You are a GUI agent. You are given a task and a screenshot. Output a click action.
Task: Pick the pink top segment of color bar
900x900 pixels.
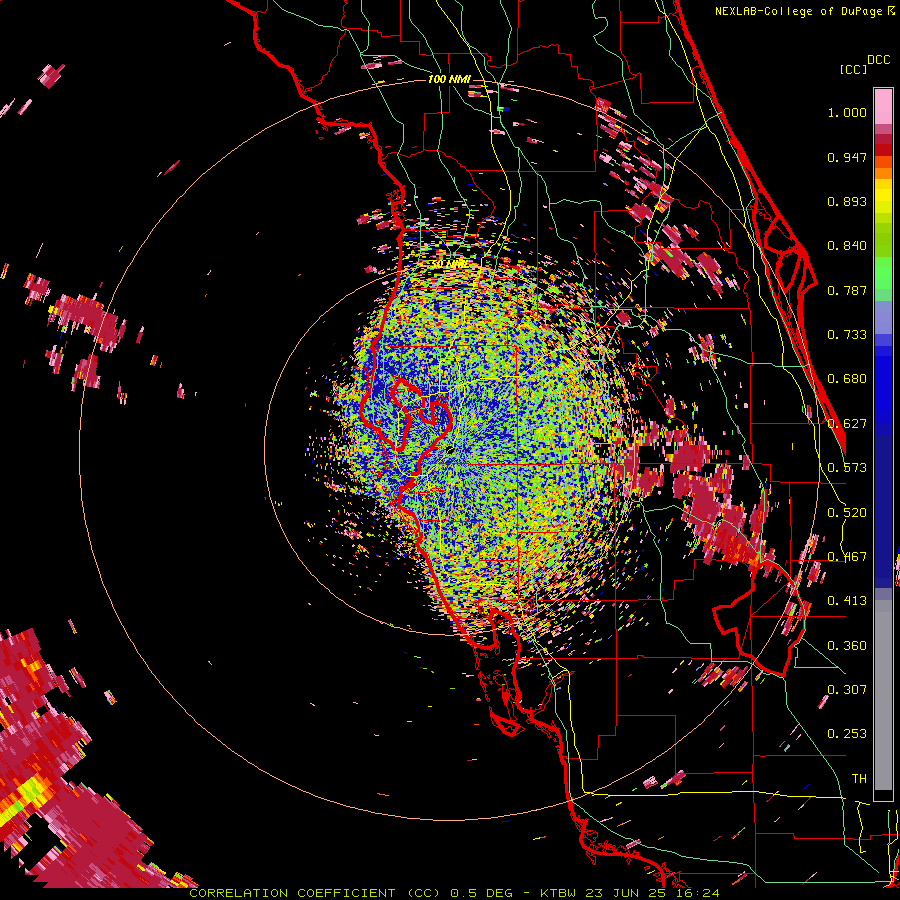(x=883, y=107)
